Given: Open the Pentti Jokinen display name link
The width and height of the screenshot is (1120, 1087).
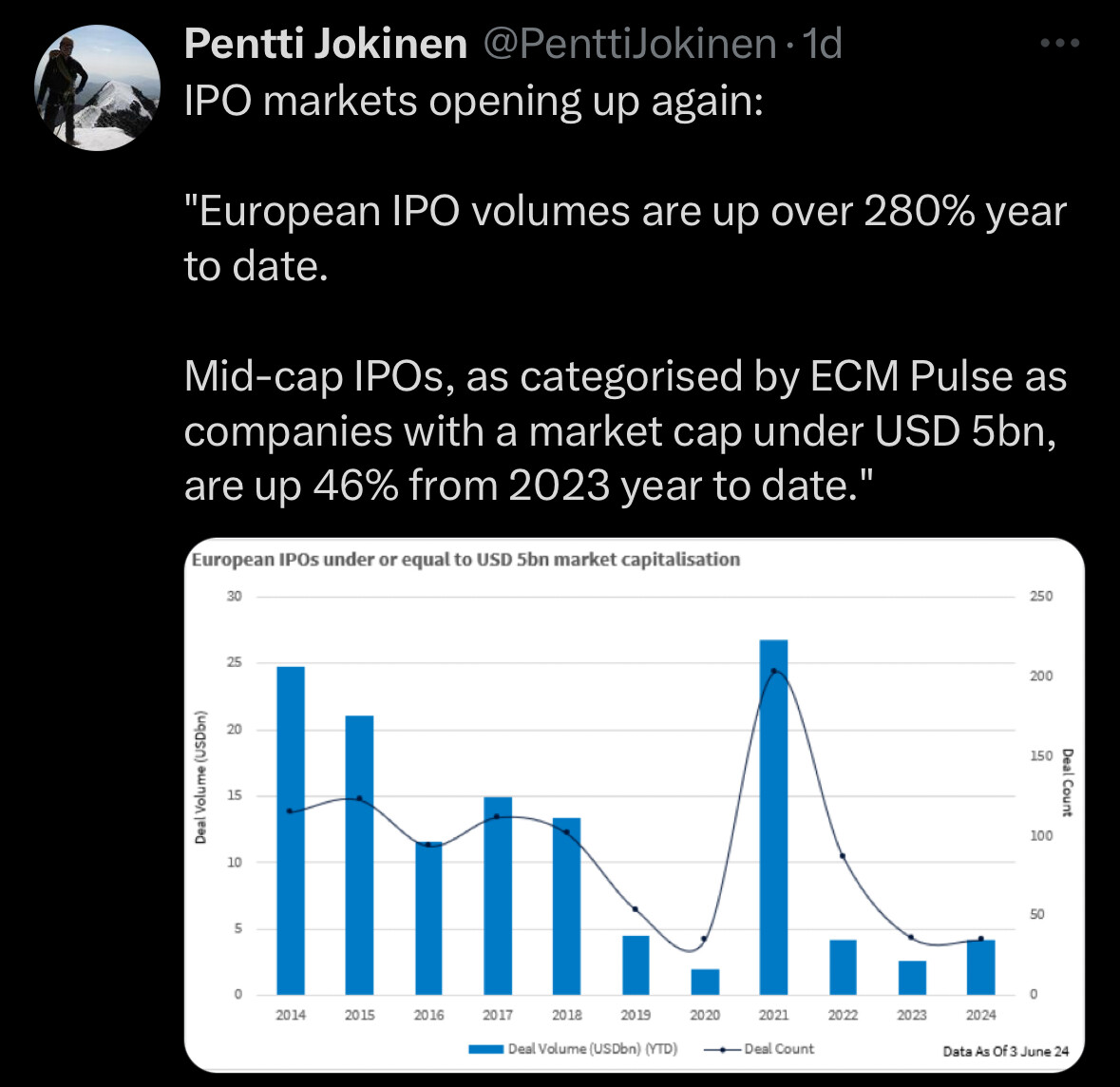Looking at the screenshot, I should 326,44.
